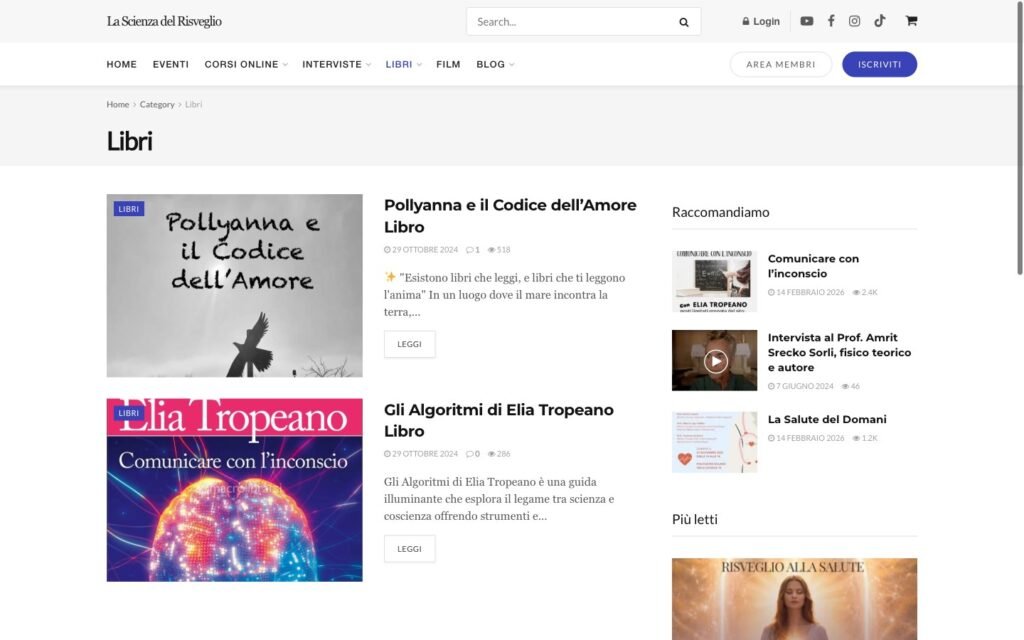Image resolution: width=1024 pixels, height=640 pixels.
Task: Open the Elia Tropeano book cover image
Action: pos(234,490)
